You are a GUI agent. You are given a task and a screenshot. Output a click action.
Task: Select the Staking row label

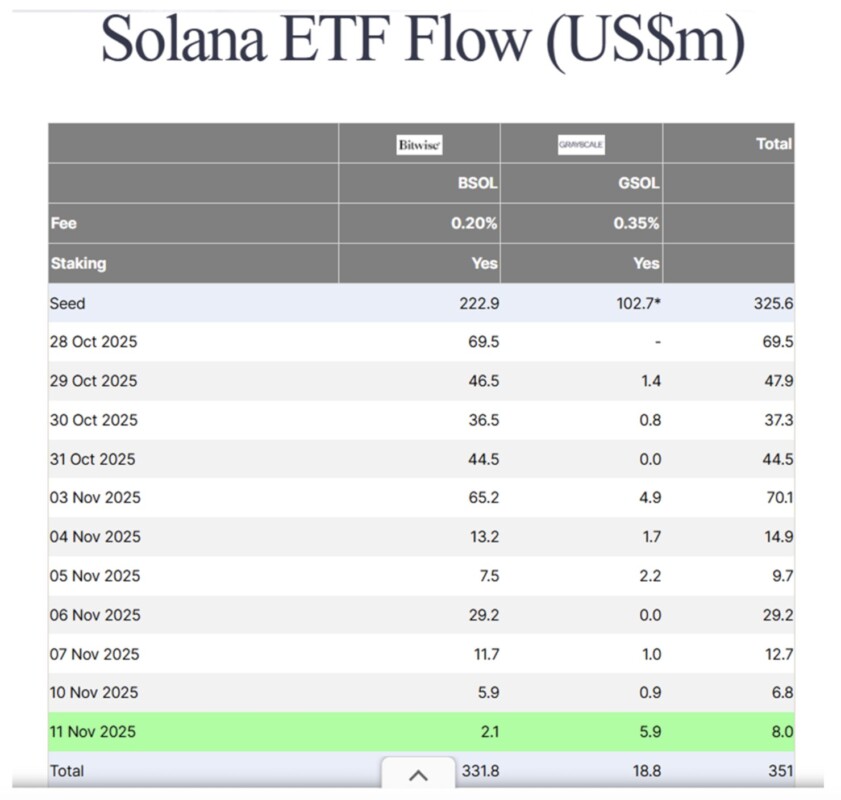[x=78, y=264]
